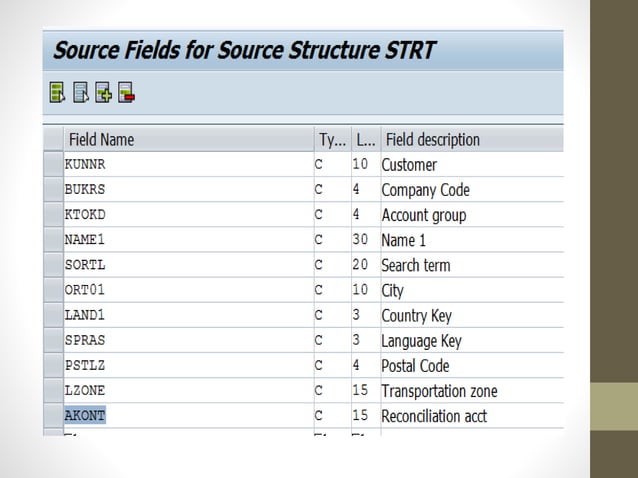Click the L... length column header
Image resolution: width=638 pixels, height=478 pixels.
click(x=363, y=140)
